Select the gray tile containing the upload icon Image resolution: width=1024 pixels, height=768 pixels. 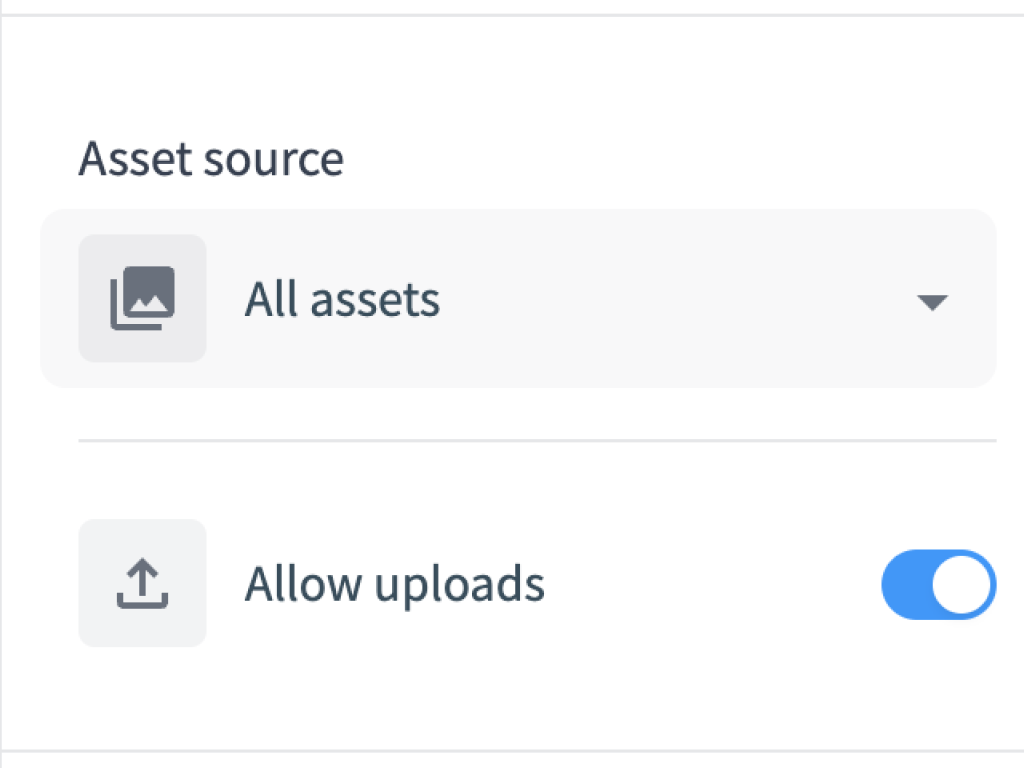pos(142,583)
